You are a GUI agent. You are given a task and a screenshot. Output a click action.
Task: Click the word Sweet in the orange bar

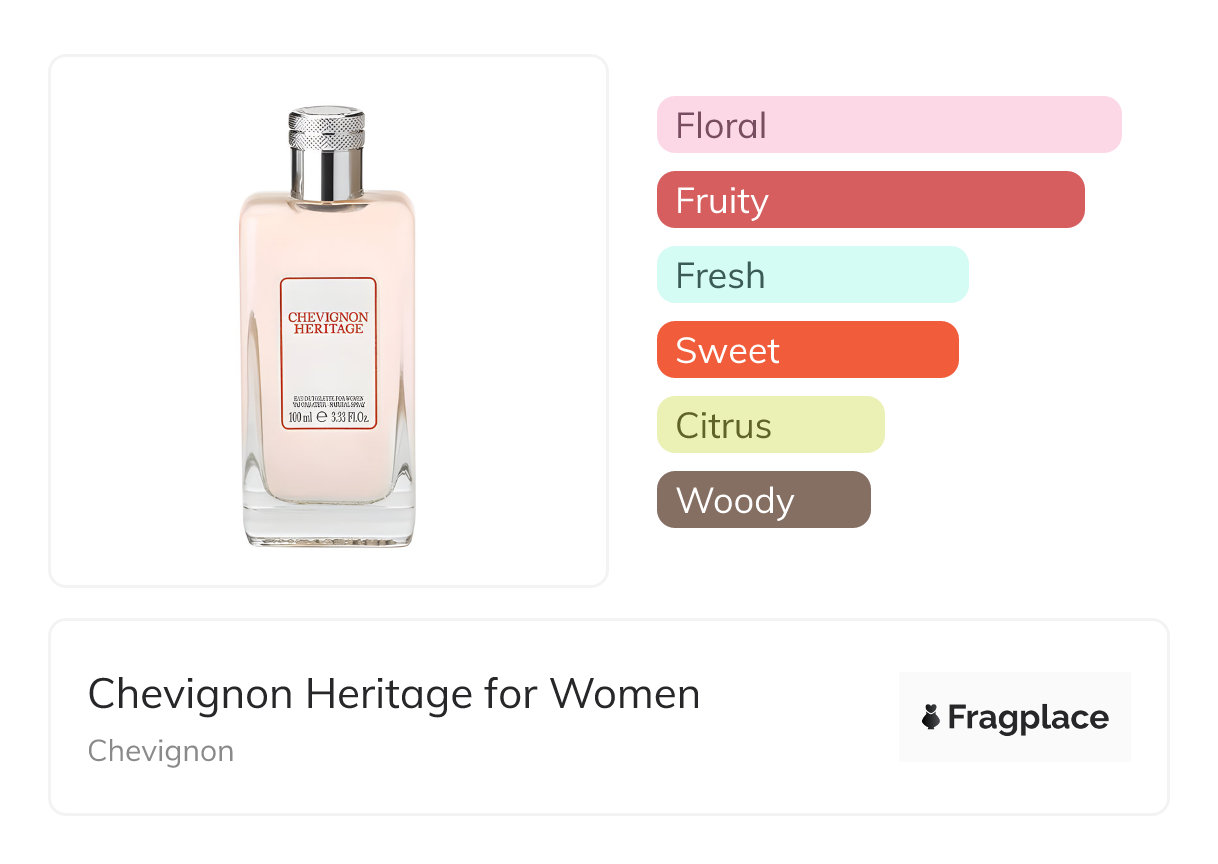point(728,351)
